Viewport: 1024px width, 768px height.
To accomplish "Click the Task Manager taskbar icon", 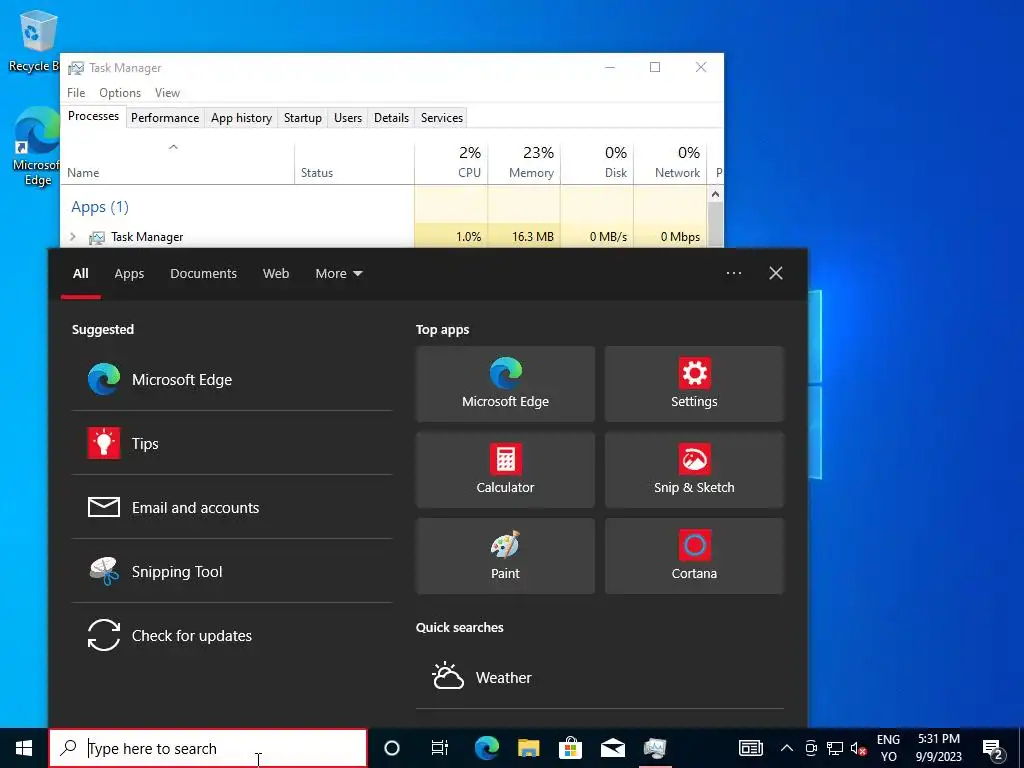I will coord(654,748).
